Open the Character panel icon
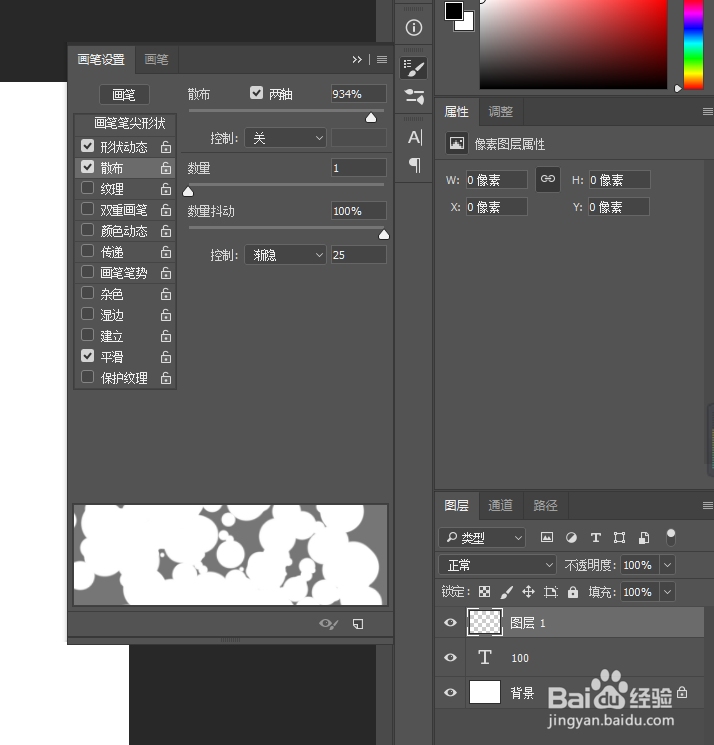Image resolution: width=714 pixels, height=745 pixels. click(414, 138)
